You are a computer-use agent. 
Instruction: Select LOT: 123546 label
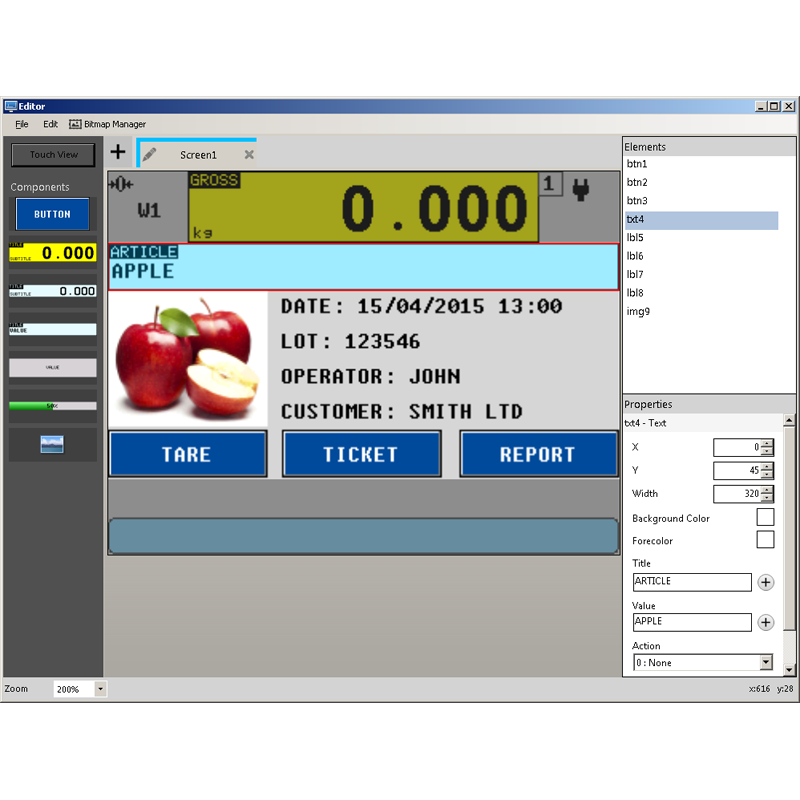click(x=351, y=341)
